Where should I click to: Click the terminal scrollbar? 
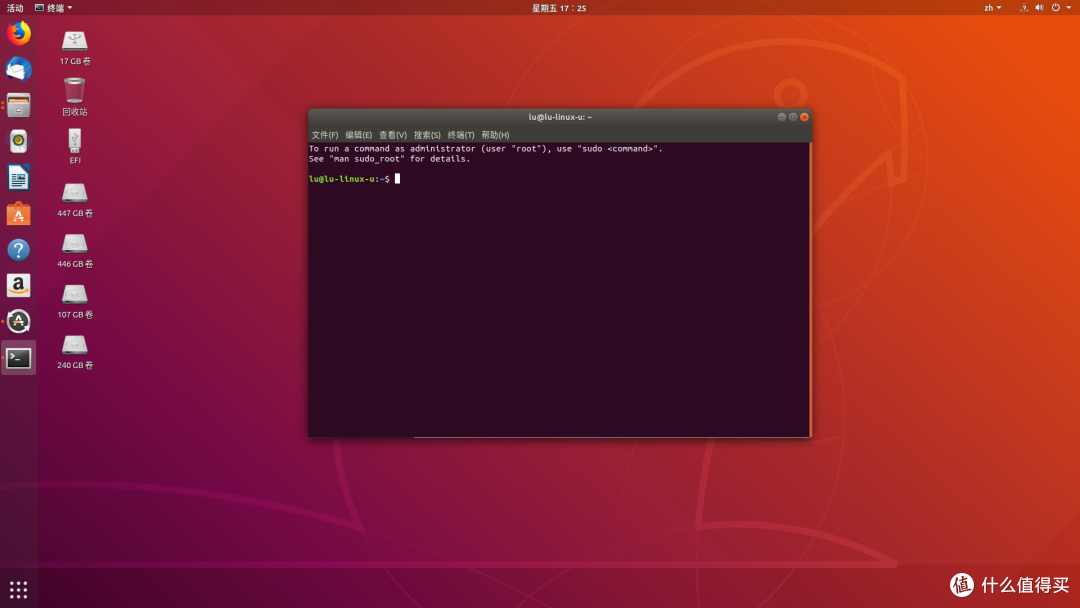tap(811, 289)
